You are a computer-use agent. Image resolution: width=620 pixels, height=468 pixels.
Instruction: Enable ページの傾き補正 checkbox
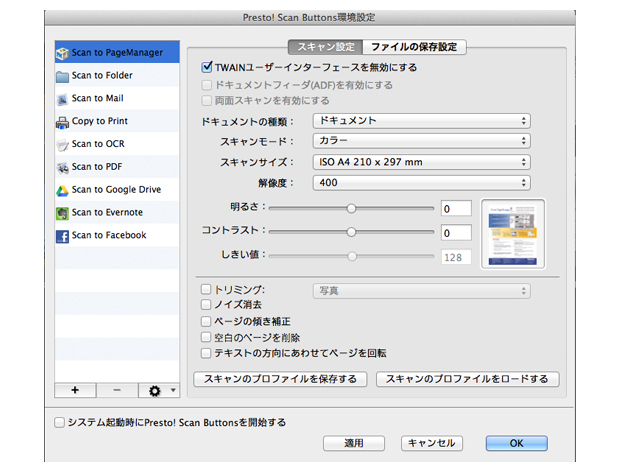click(x=206, y=321)
